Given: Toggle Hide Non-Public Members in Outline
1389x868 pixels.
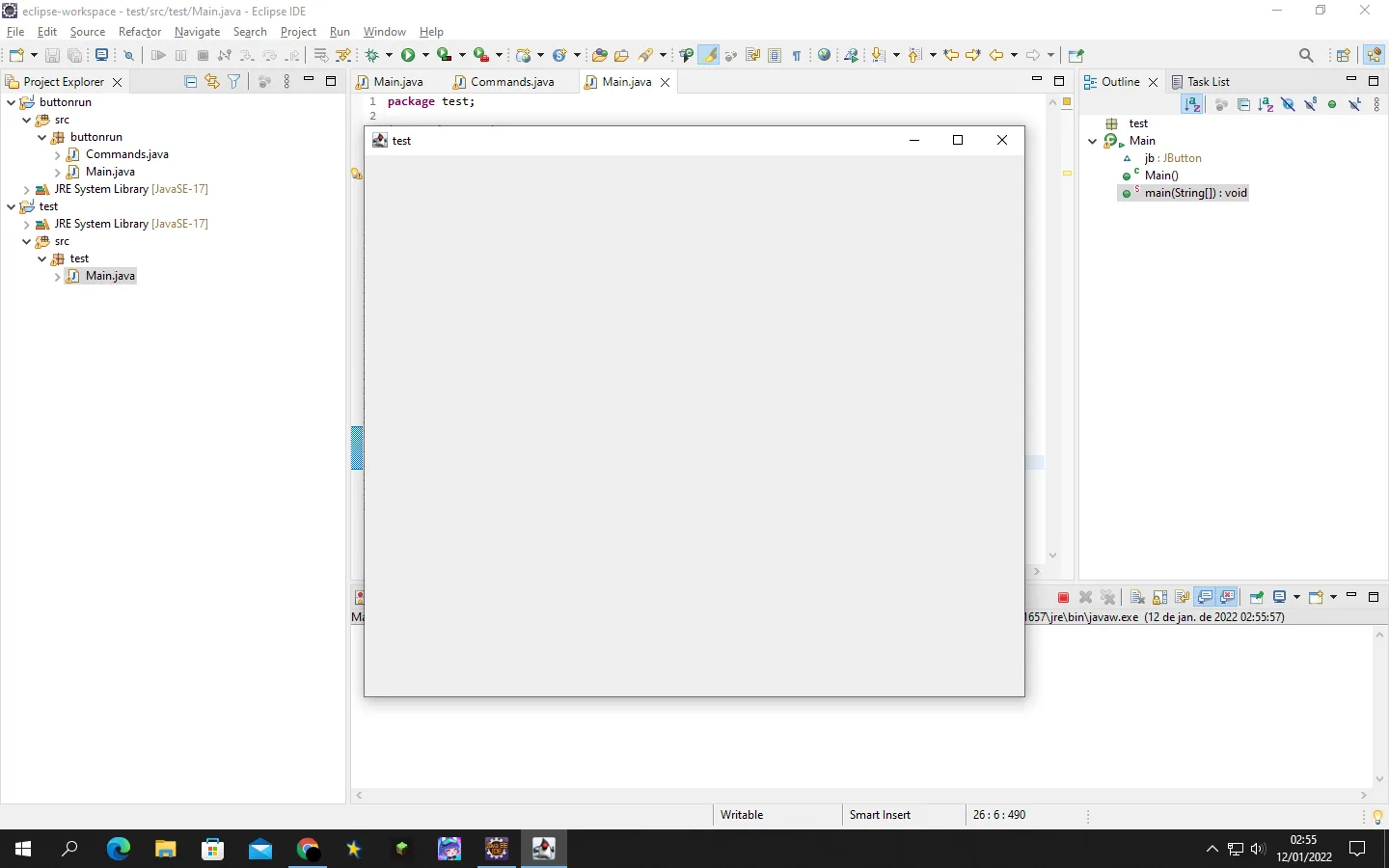Looking at the screenshot, I should pos(1332,104).
